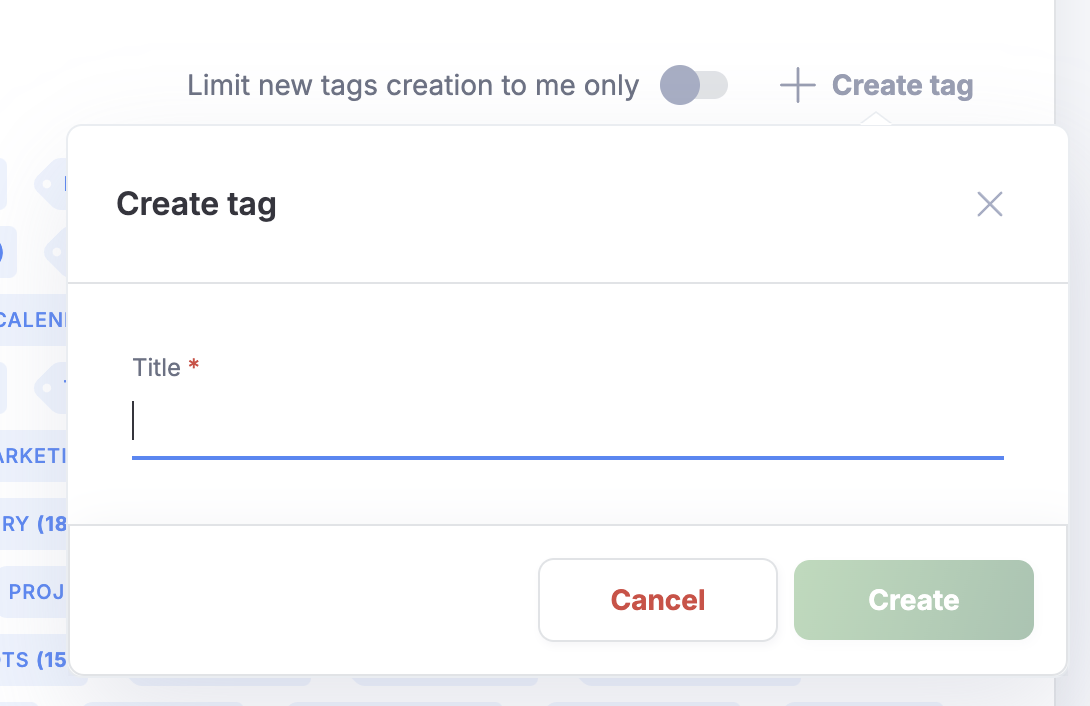Choose the PROJ tag chip

point(36,592)
